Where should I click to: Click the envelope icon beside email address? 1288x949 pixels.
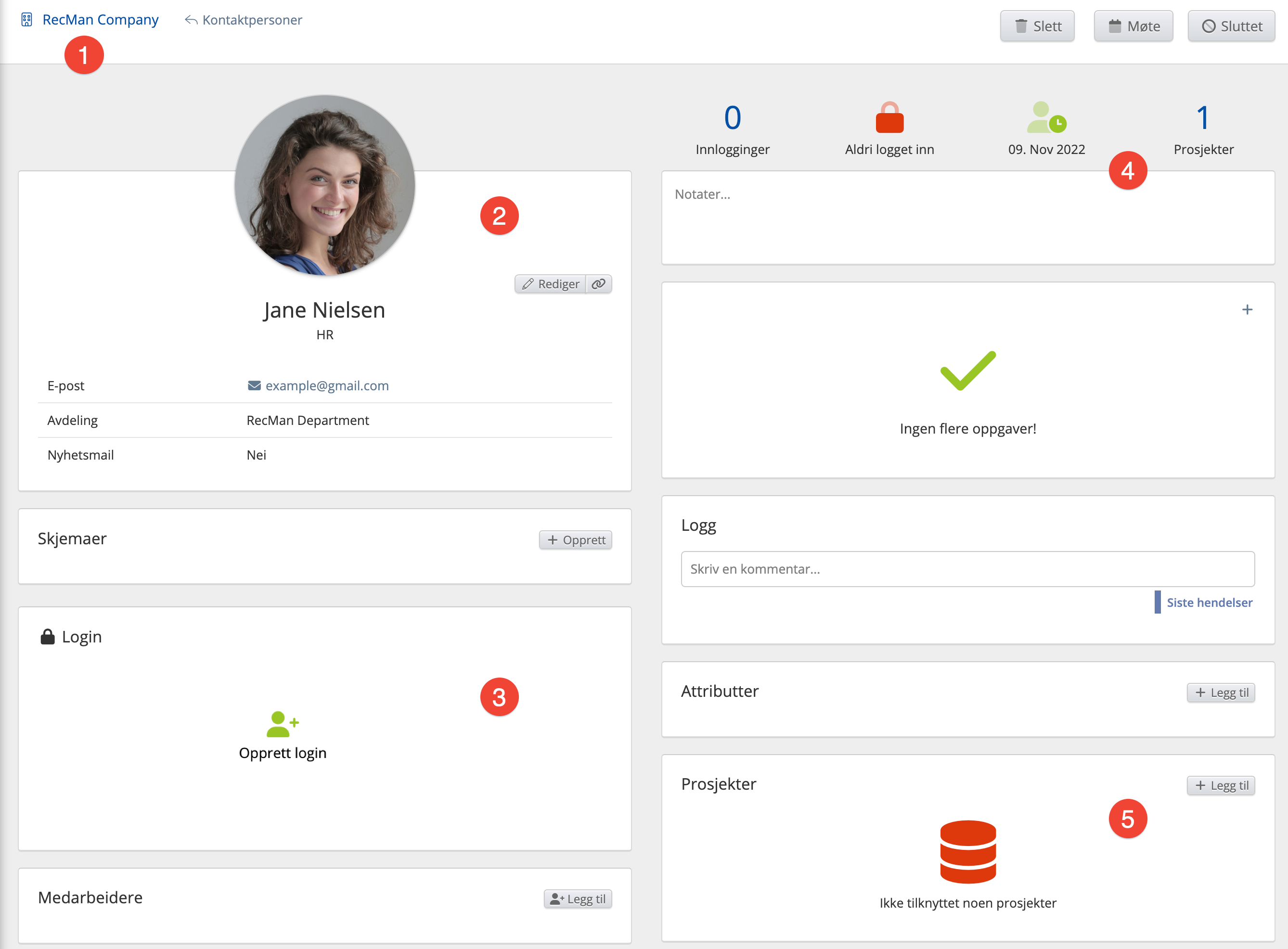[254, 385]
